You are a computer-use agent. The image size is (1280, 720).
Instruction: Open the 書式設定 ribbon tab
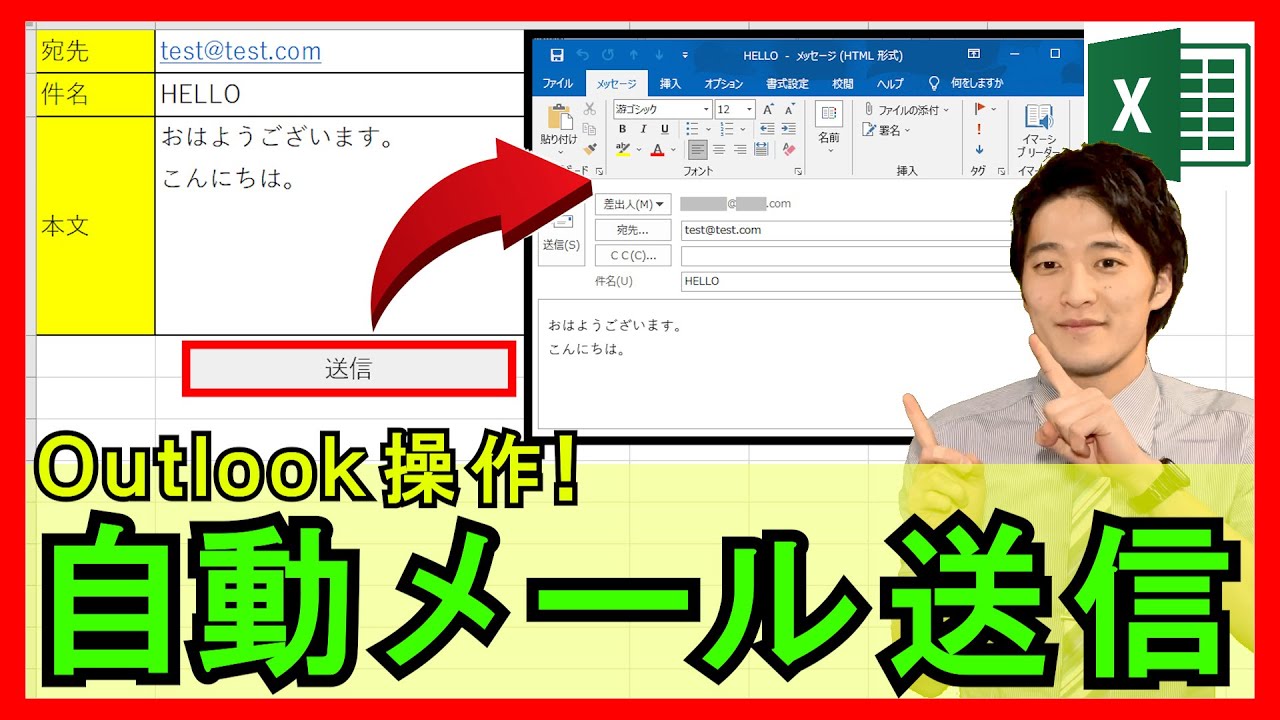(787, 84)
